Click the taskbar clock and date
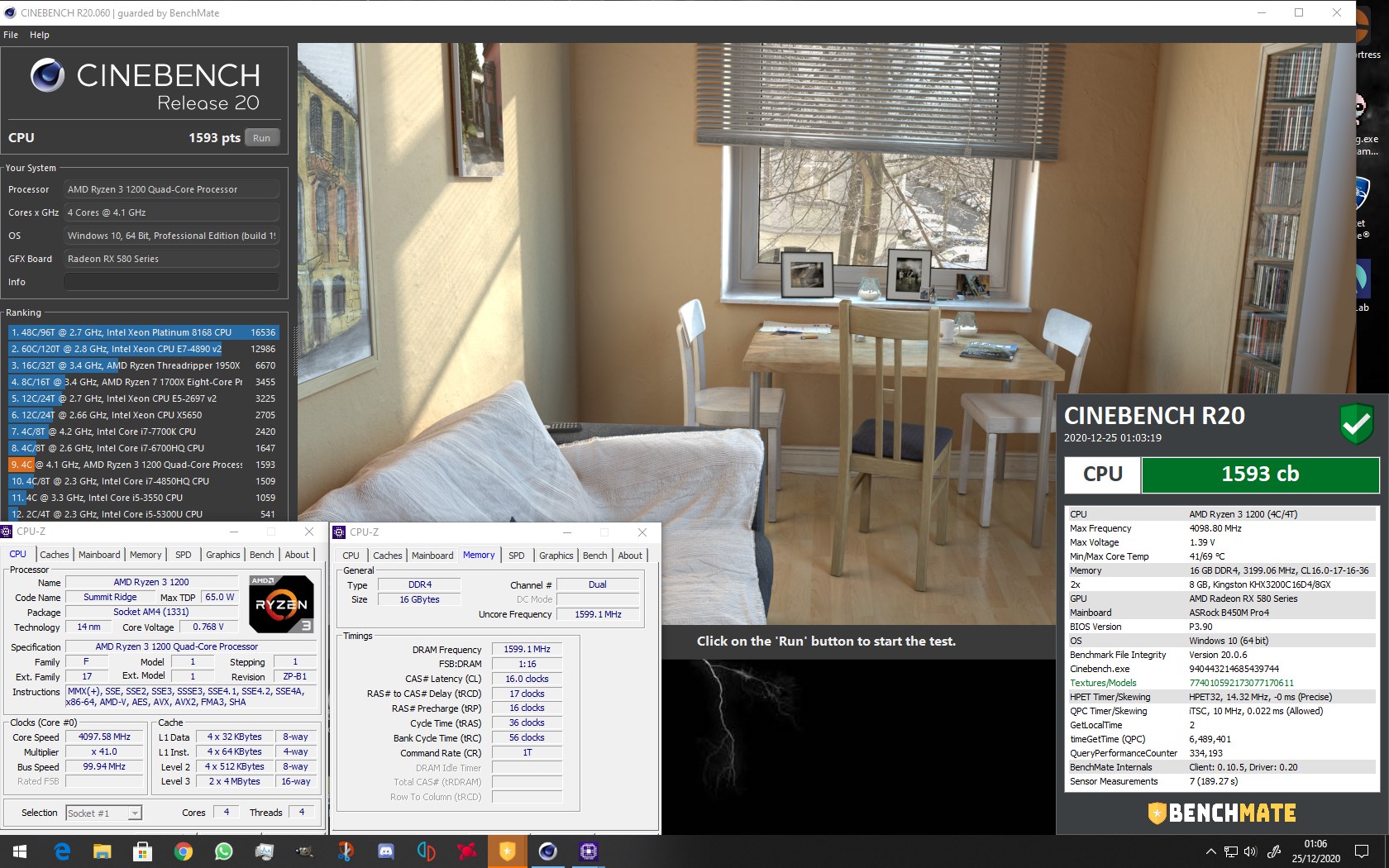Screen dimensions: 1389x868 [x=1315, y=851]
